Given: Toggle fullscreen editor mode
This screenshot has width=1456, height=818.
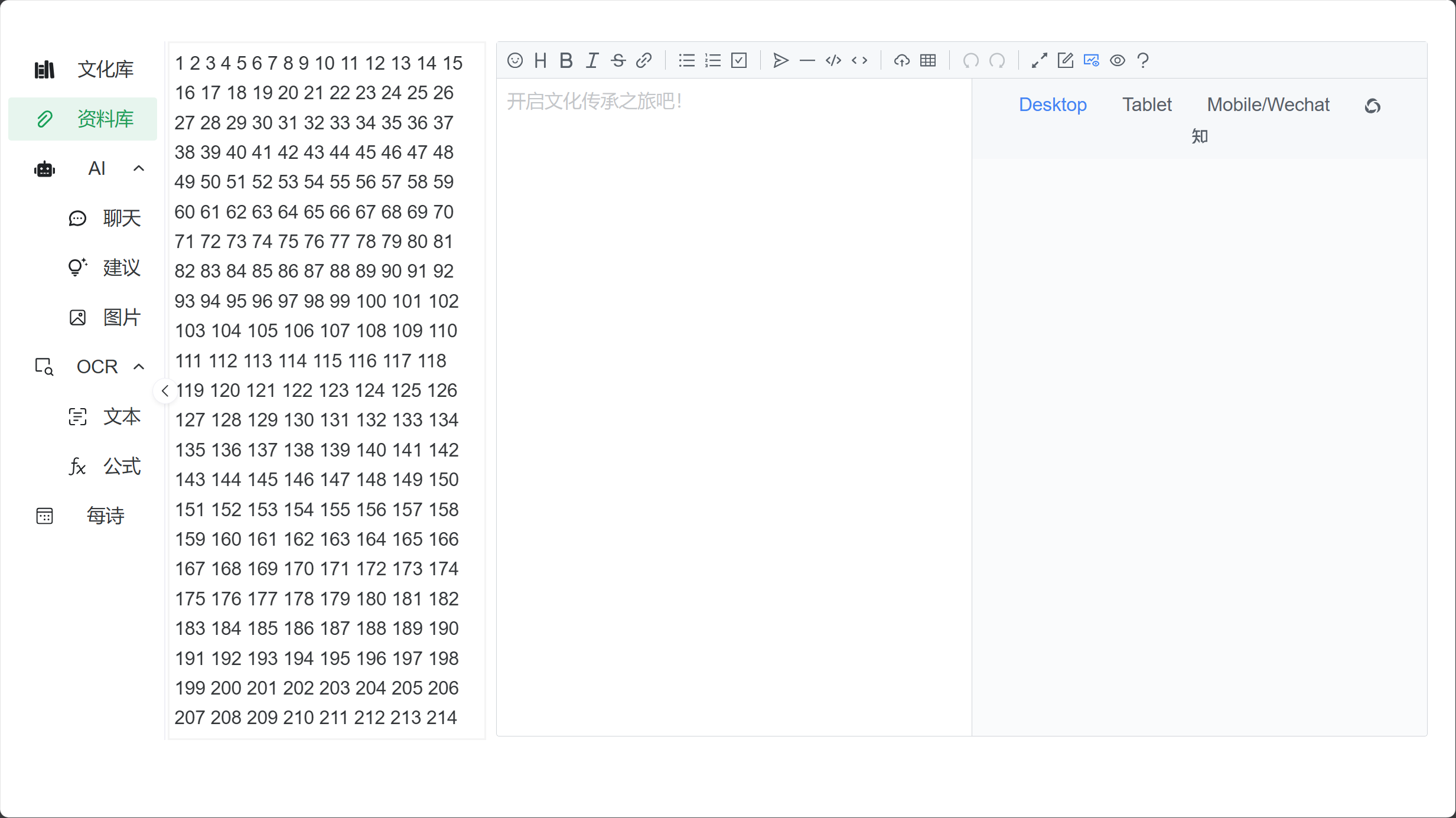Looking at the screenshot, I should pyautogui.click(x=1039, y=61).
